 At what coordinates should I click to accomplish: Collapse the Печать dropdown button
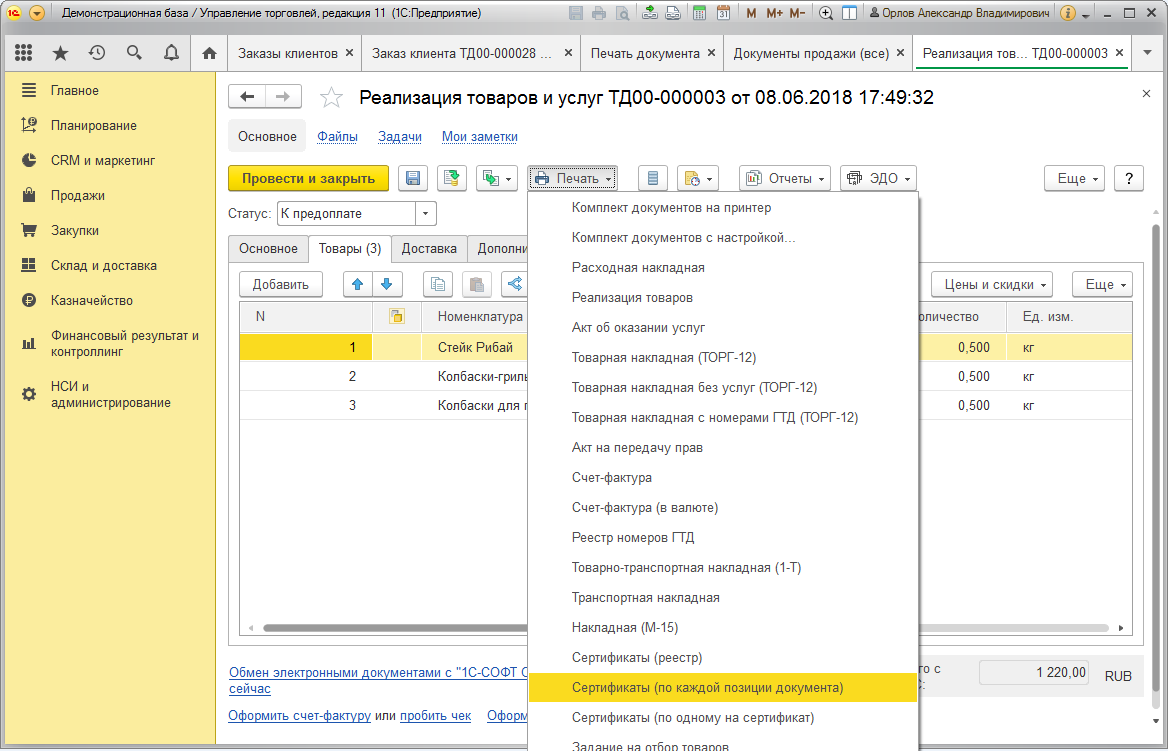tap(573, 178)
